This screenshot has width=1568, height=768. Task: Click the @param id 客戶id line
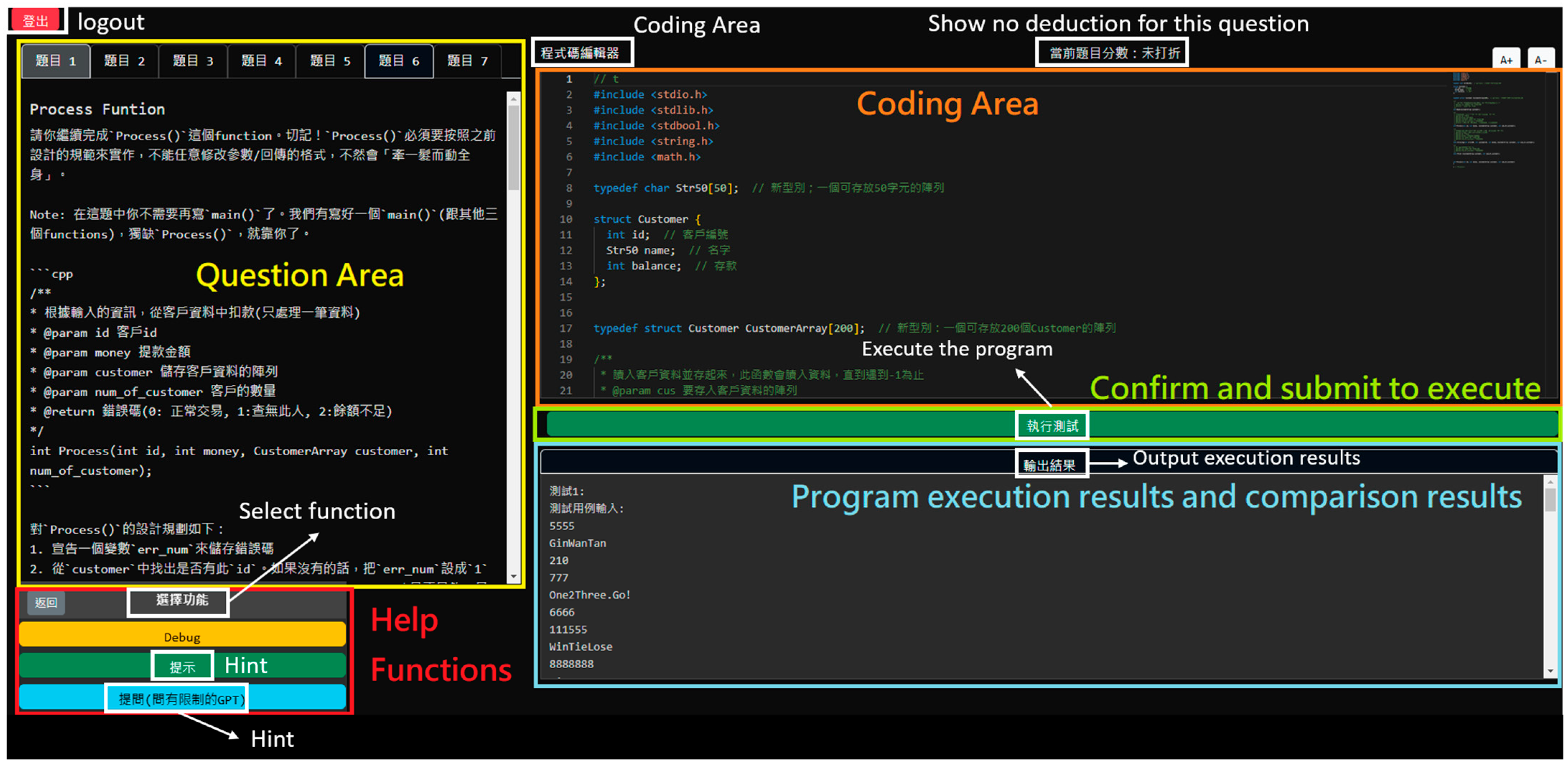(93, 332)
